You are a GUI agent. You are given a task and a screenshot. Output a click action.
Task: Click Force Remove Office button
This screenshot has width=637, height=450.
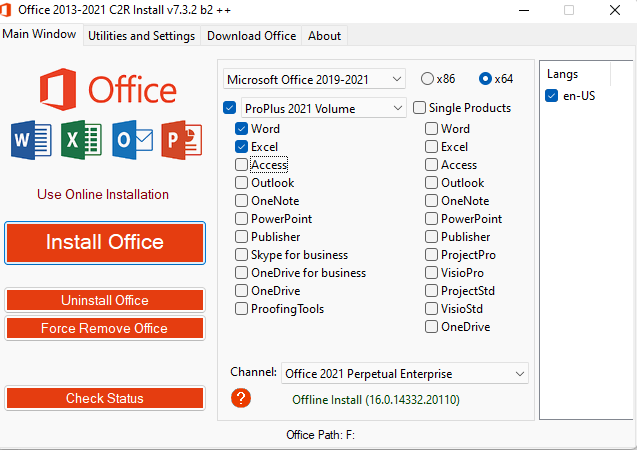pyautogui.click(x=105, y=328)
